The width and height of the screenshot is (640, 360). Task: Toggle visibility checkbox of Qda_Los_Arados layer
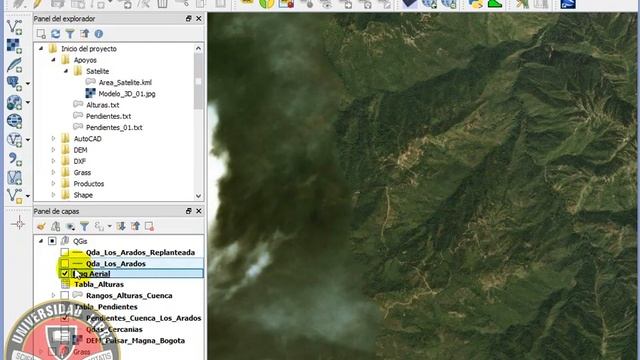(64, 263)
